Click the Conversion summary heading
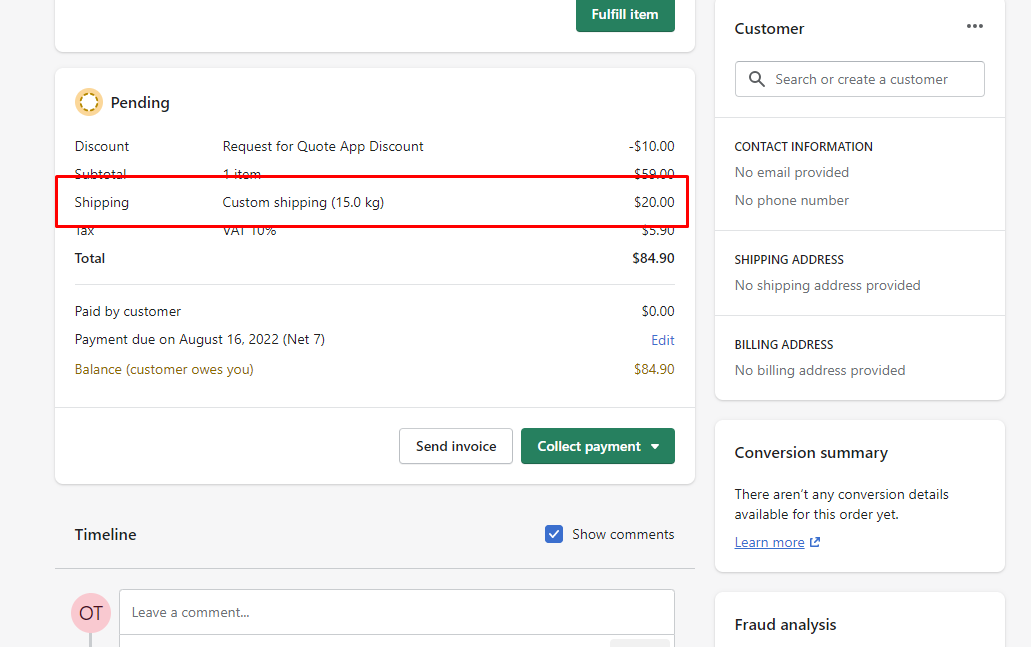Viewport: 1031px width, 647px height. pyautogui.click(x=811, y=453)
